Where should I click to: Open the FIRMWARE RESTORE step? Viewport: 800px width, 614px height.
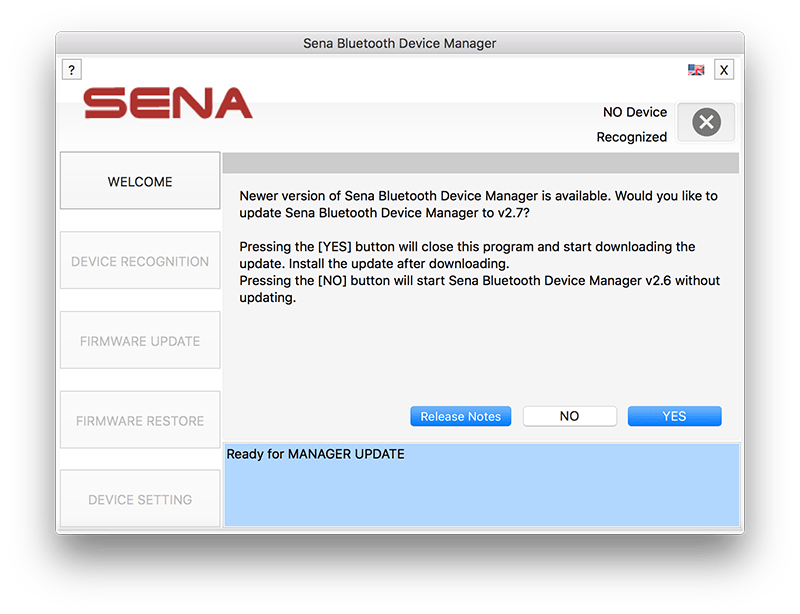[140, 420]
